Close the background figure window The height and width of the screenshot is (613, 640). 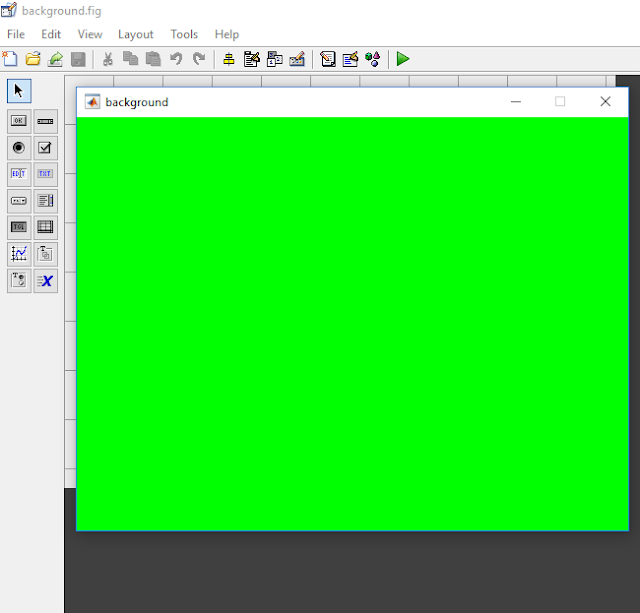[x=605, y=102]
